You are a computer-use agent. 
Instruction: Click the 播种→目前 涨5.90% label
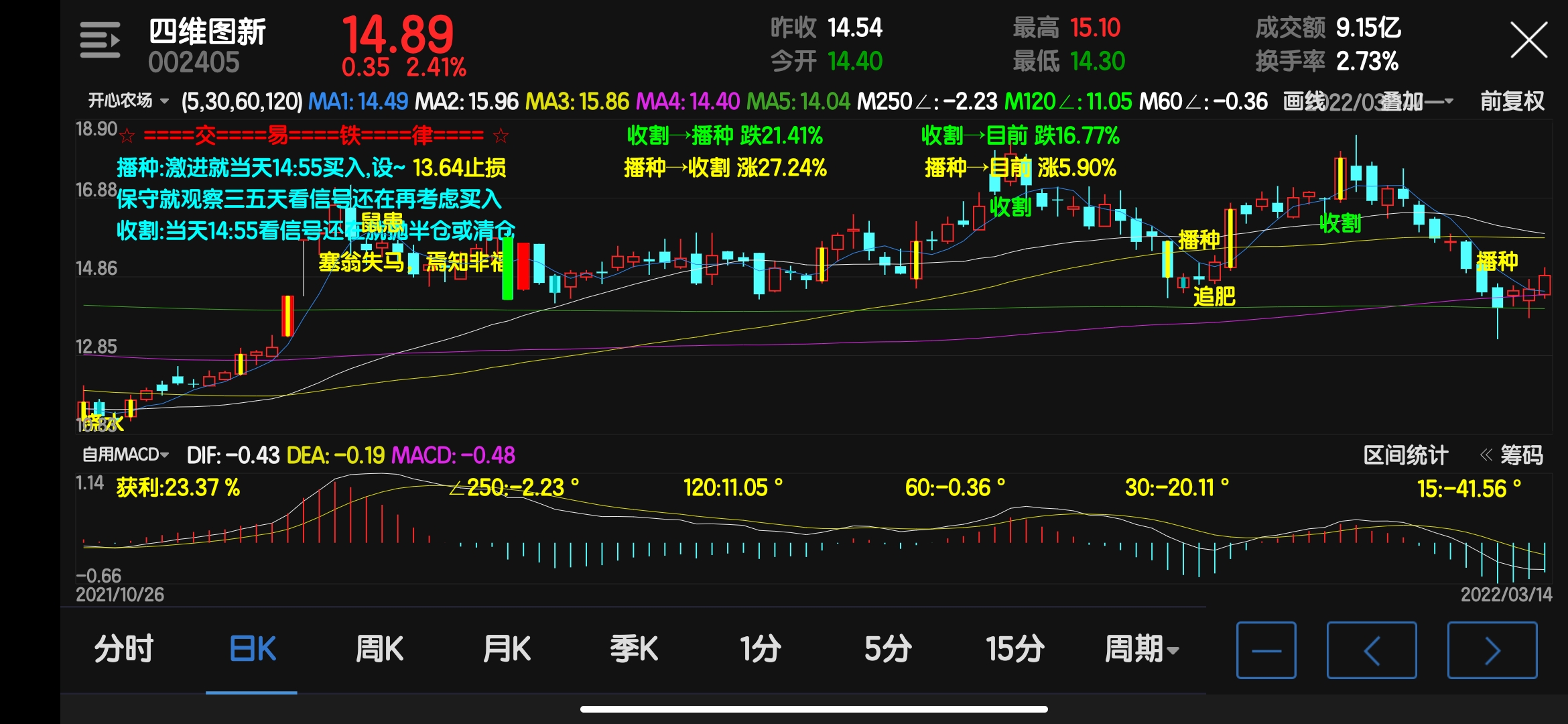[x=1021, y=168]
